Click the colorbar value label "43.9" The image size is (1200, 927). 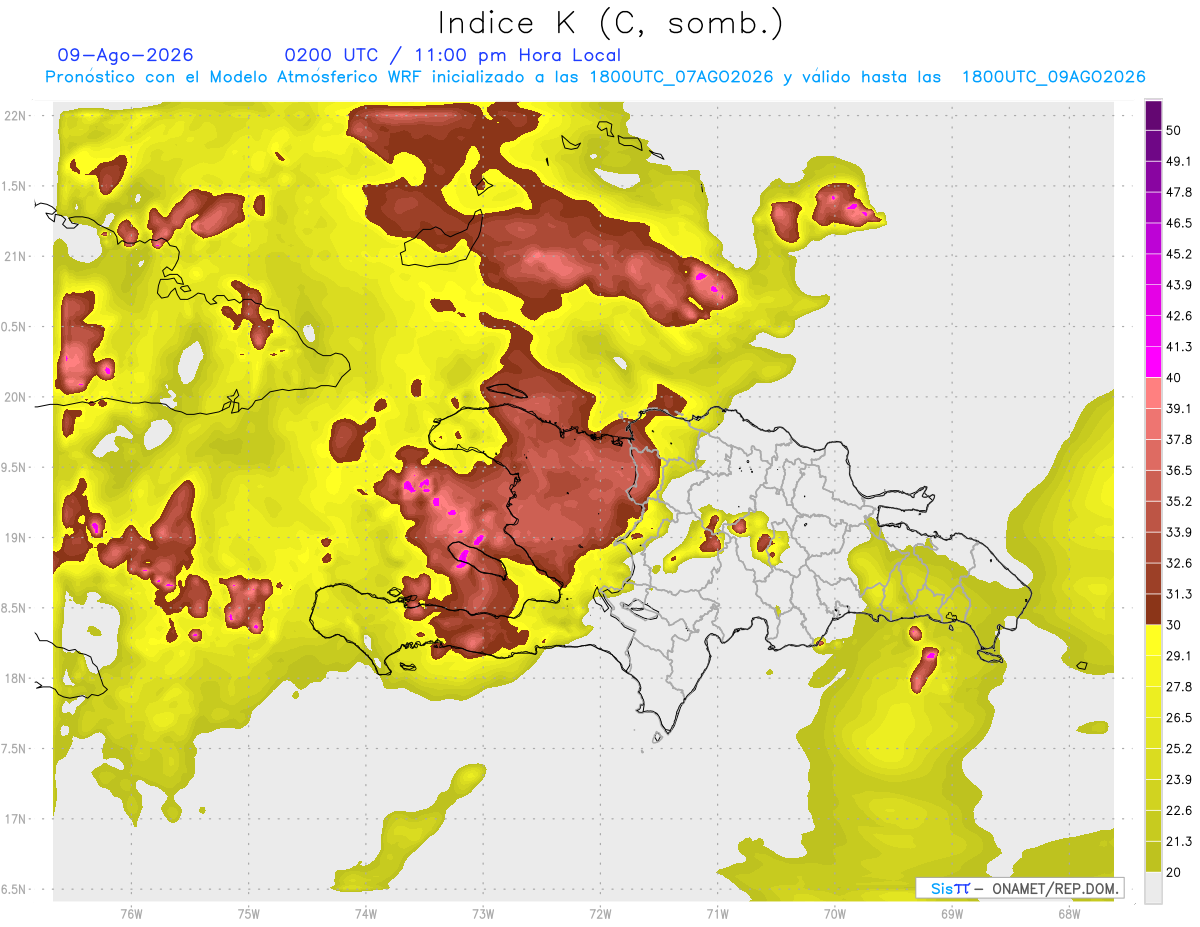click(x=1178, y=285)
